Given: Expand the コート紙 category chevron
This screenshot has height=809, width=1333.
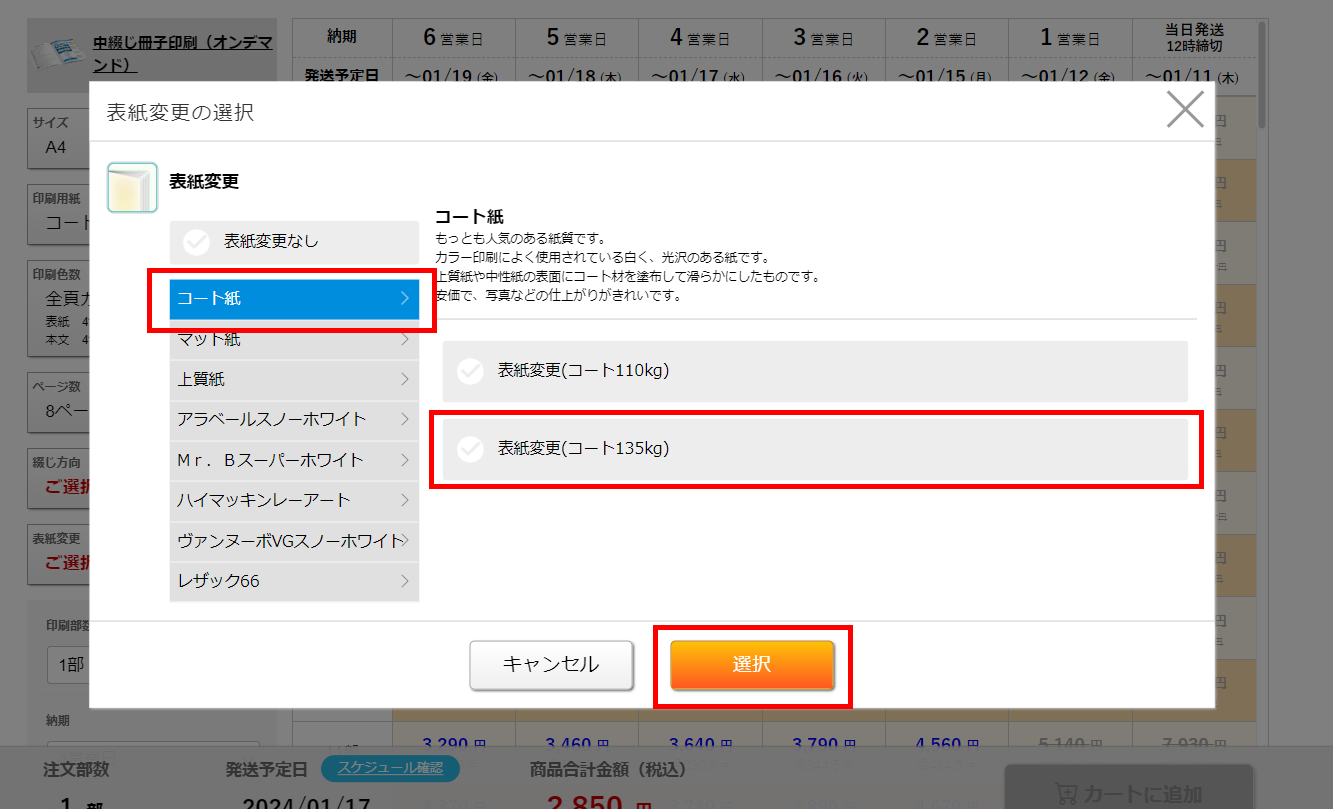Looking at the screenshot, I should [x=404, y=298].
